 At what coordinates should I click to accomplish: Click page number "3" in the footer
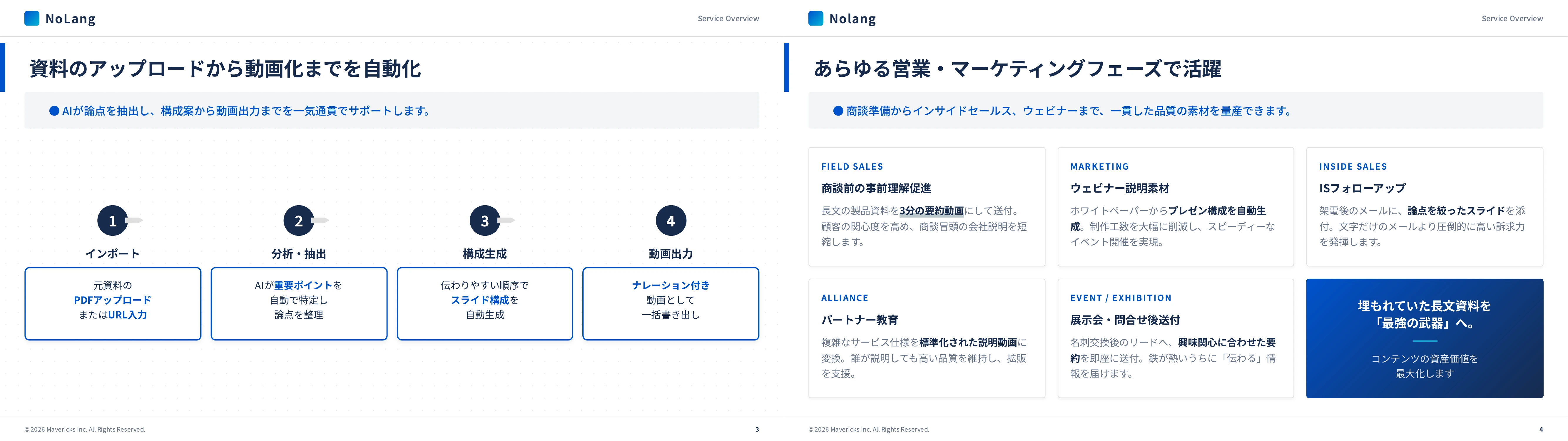(757, 430)
